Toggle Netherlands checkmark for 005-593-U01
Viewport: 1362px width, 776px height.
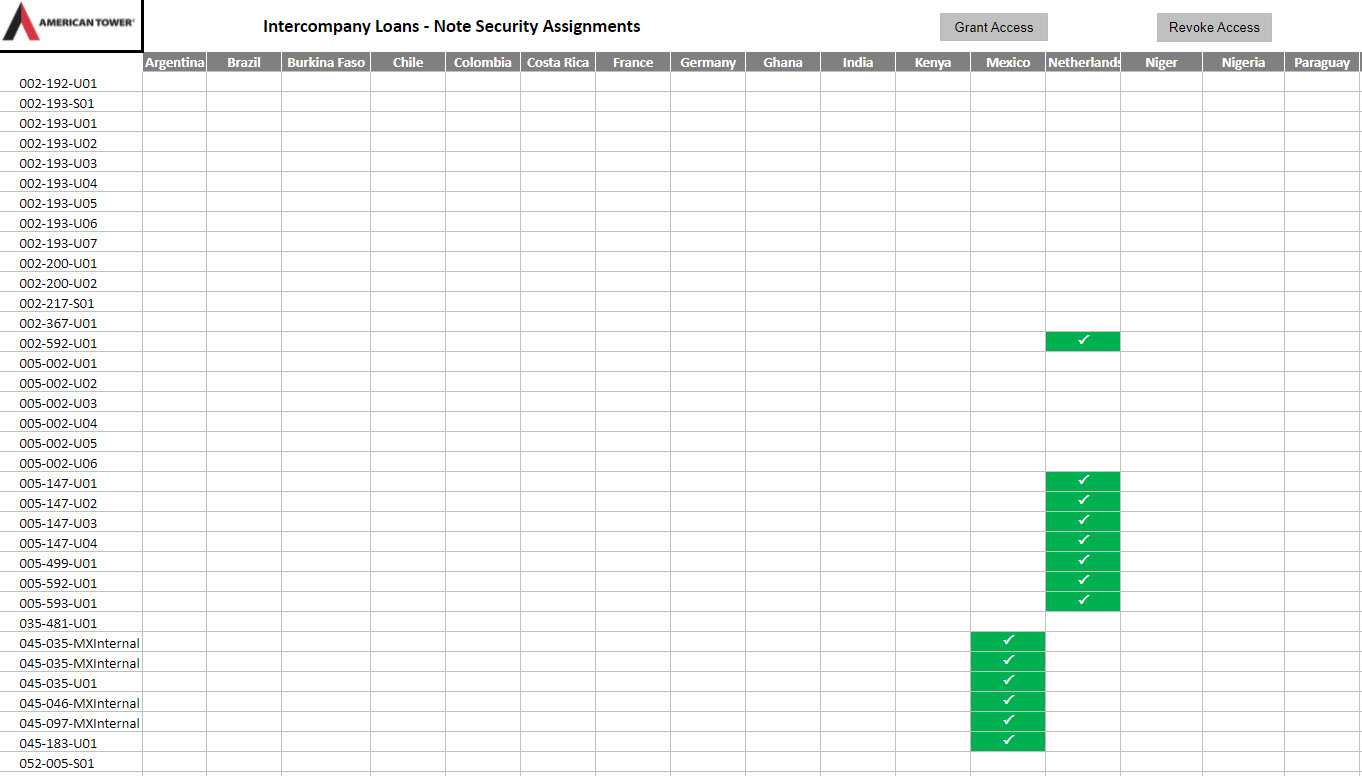click(1083, 602)
